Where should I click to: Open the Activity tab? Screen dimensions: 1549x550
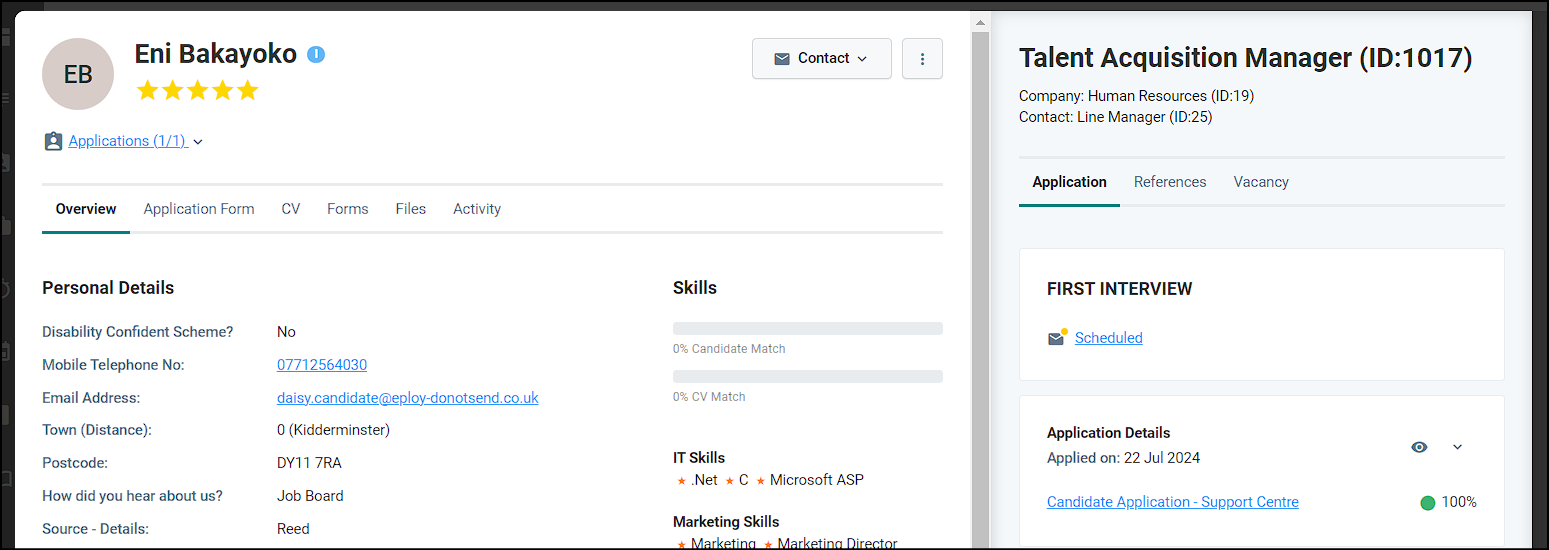click(477, 209)
